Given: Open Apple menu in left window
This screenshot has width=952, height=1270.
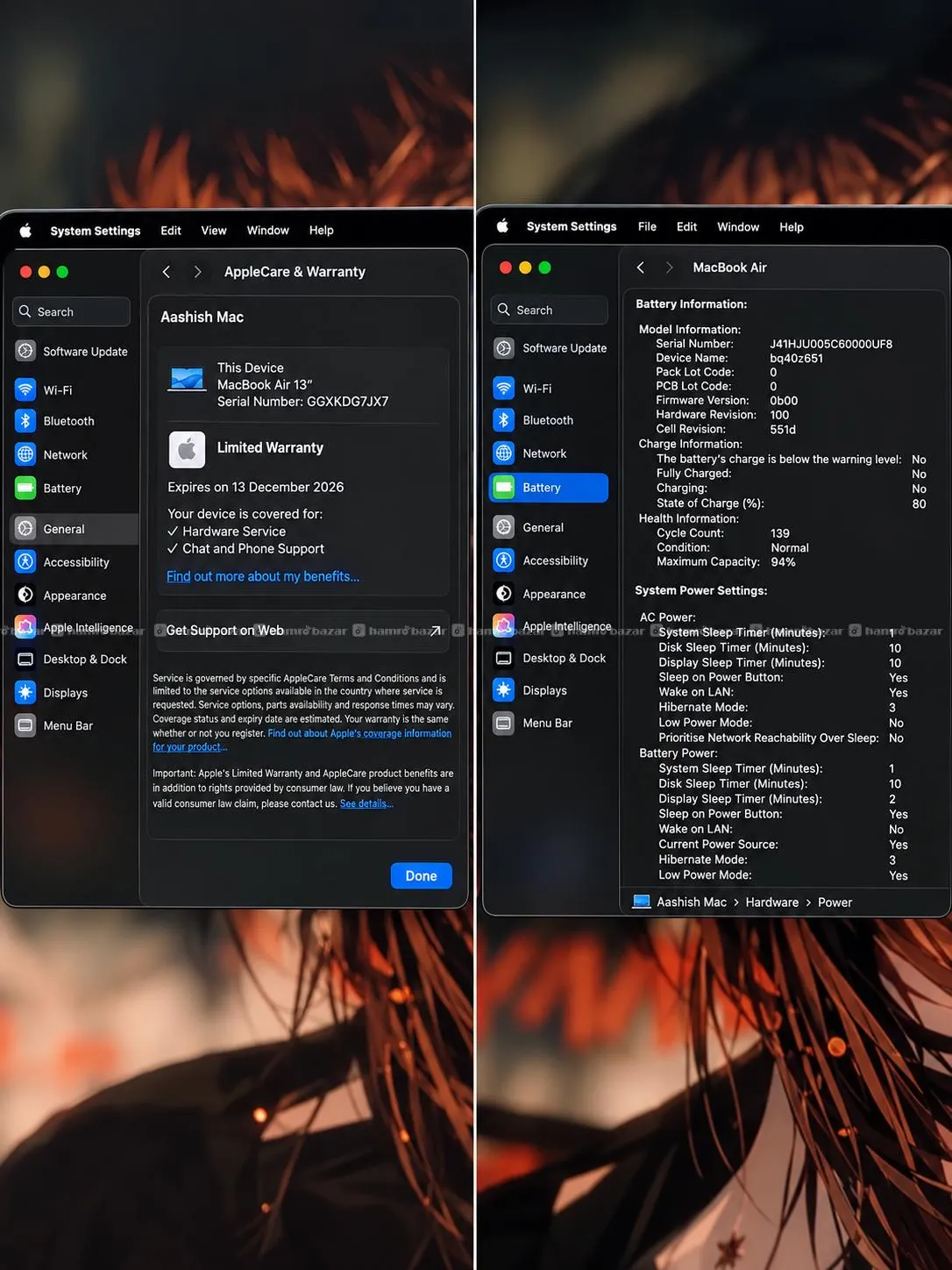Looking at the screenshot, I should (25, 231).
